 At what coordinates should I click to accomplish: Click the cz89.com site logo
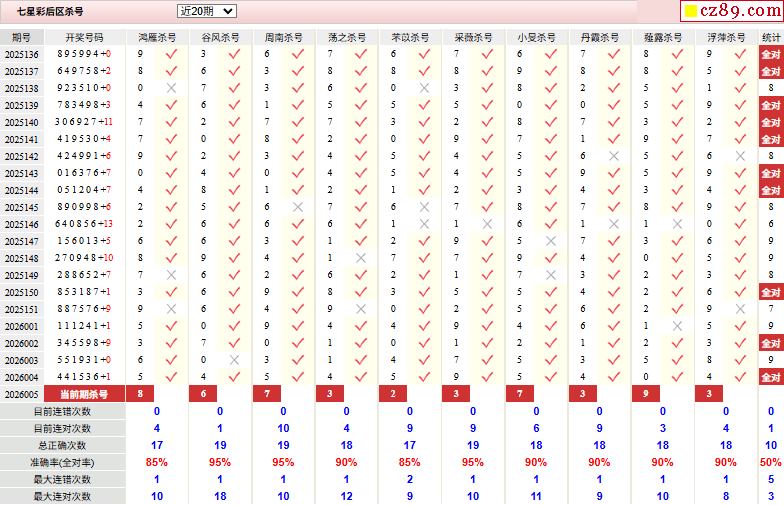tap(731, 12)
